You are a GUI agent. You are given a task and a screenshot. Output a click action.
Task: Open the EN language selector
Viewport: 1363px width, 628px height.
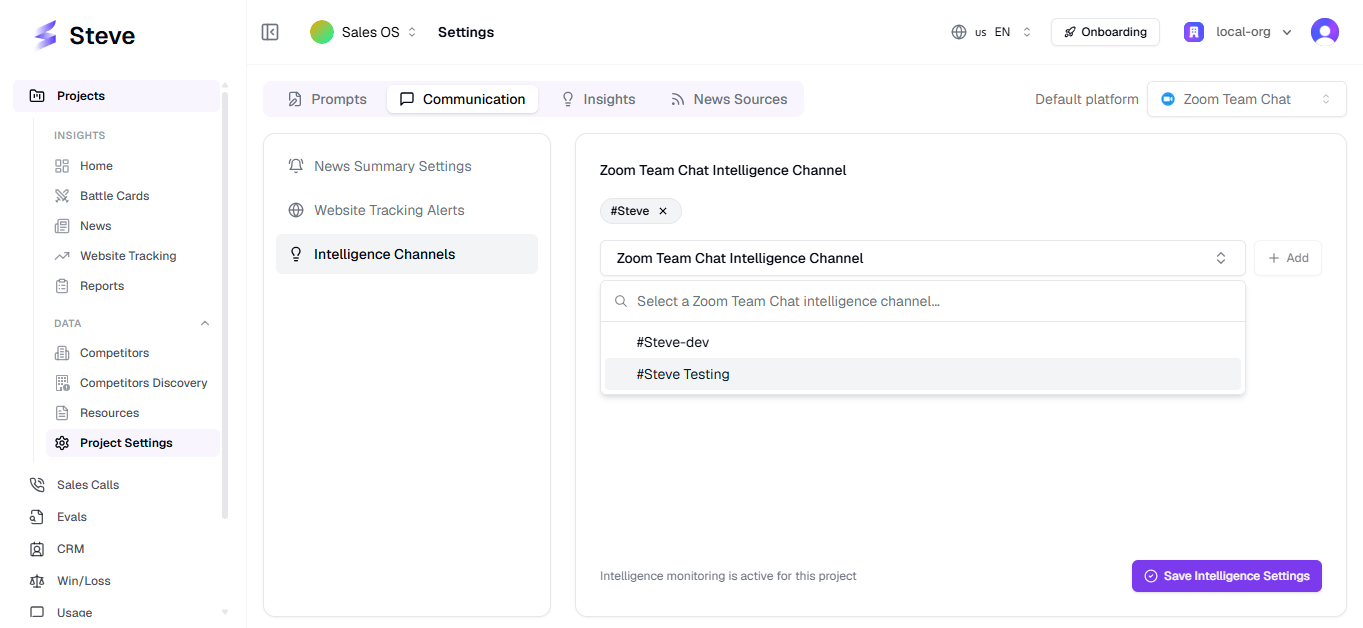pos(991,32)
